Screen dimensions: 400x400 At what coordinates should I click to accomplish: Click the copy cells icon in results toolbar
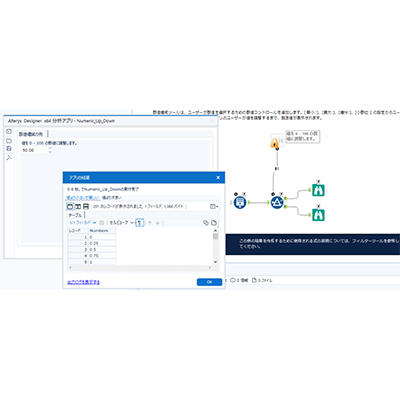(206, 223)
